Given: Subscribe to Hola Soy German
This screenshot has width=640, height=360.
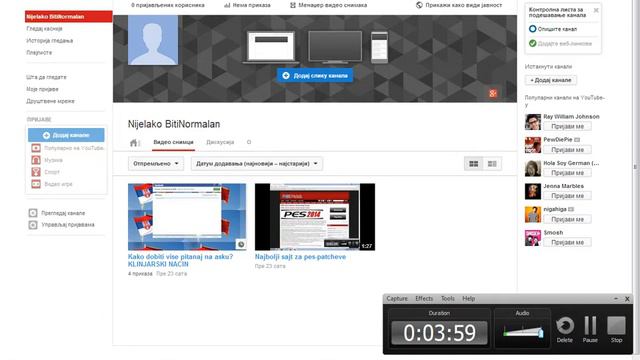Looking at the screenshot, I should 567,173.
